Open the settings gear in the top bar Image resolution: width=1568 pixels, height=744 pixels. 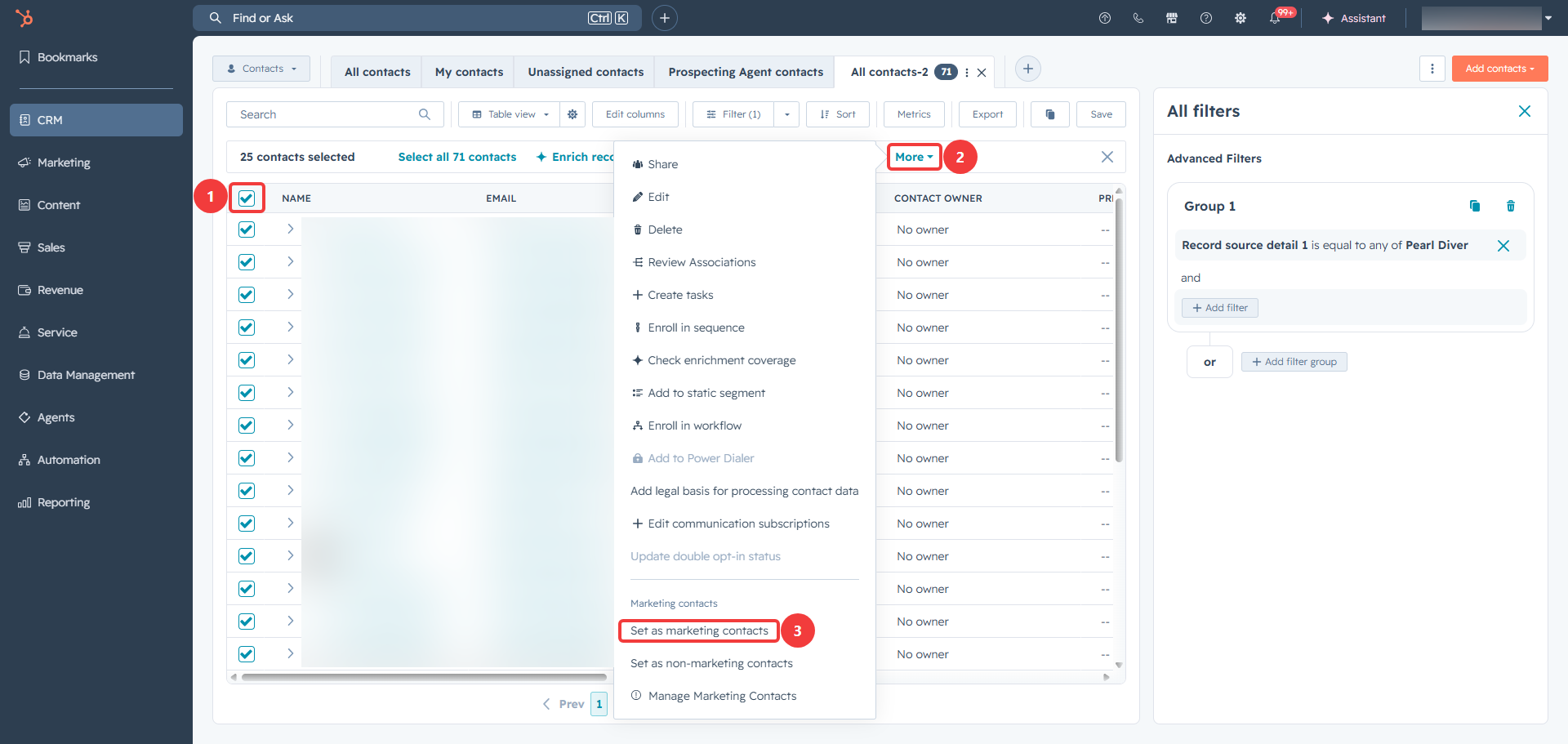[1241, 18]
